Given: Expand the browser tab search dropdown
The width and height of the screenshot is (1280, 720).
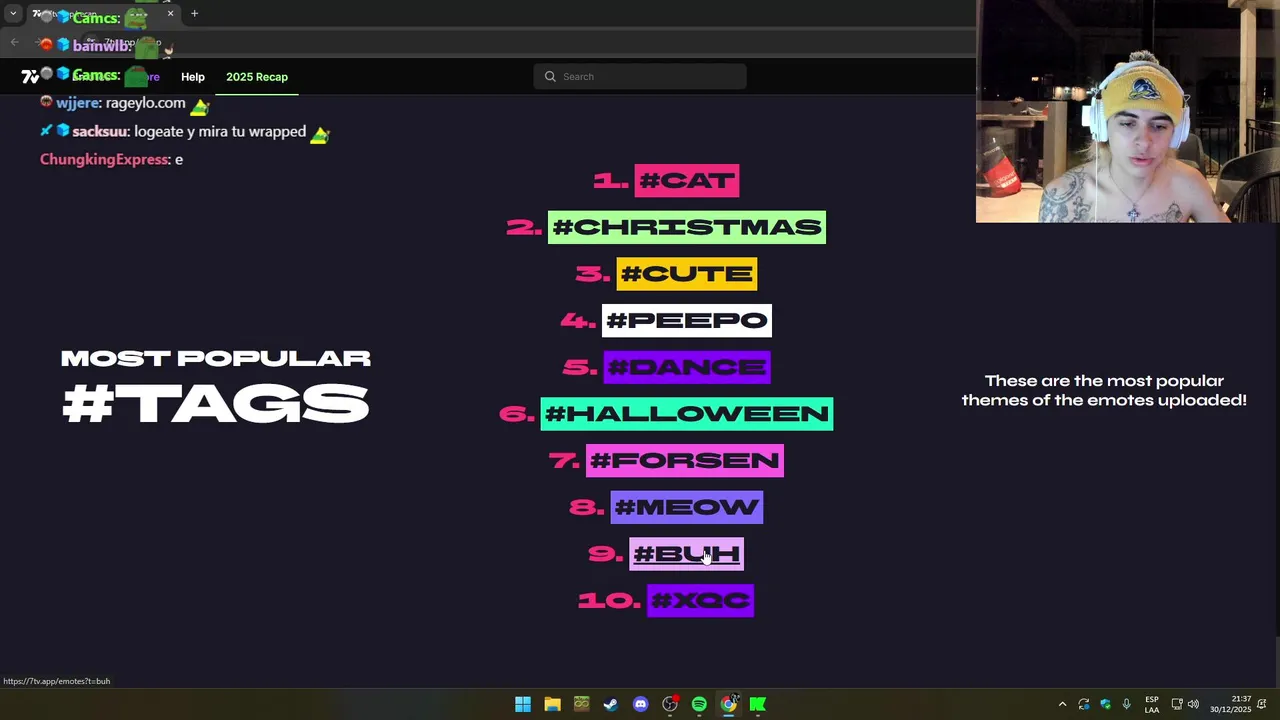Looking at the screenshot, I should point(13,14).
